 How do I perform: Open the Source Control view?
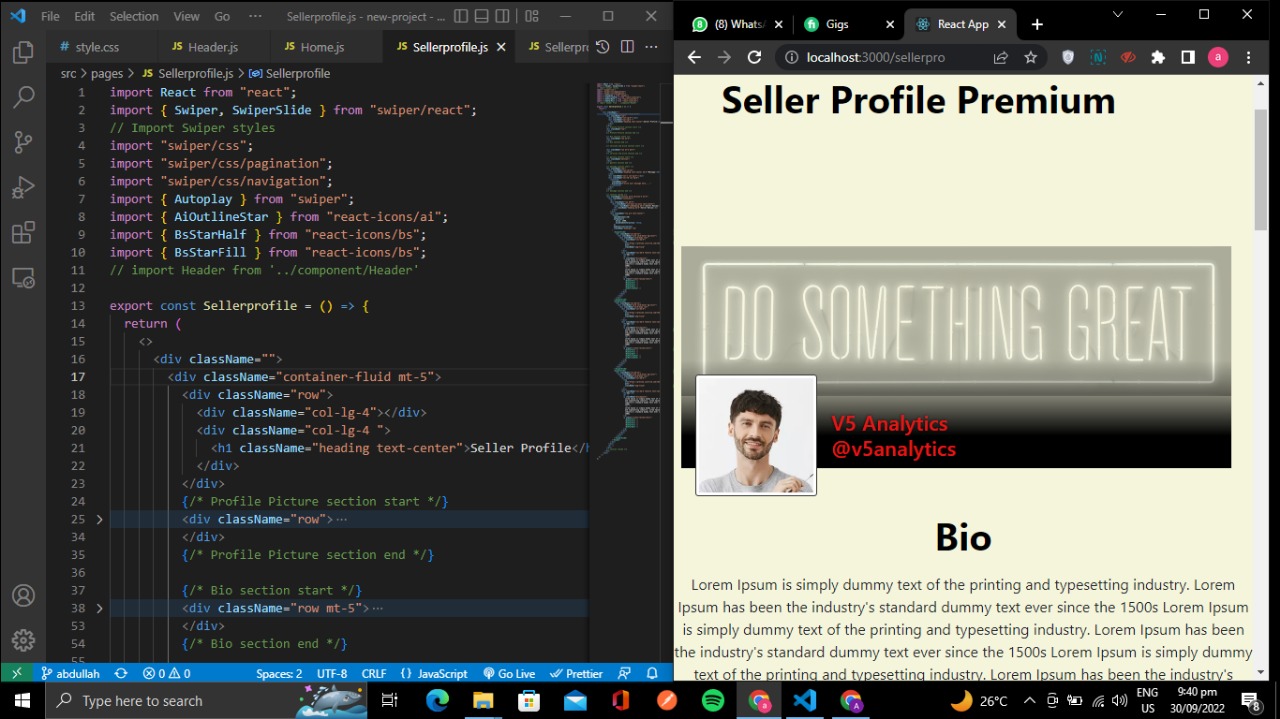23,142
